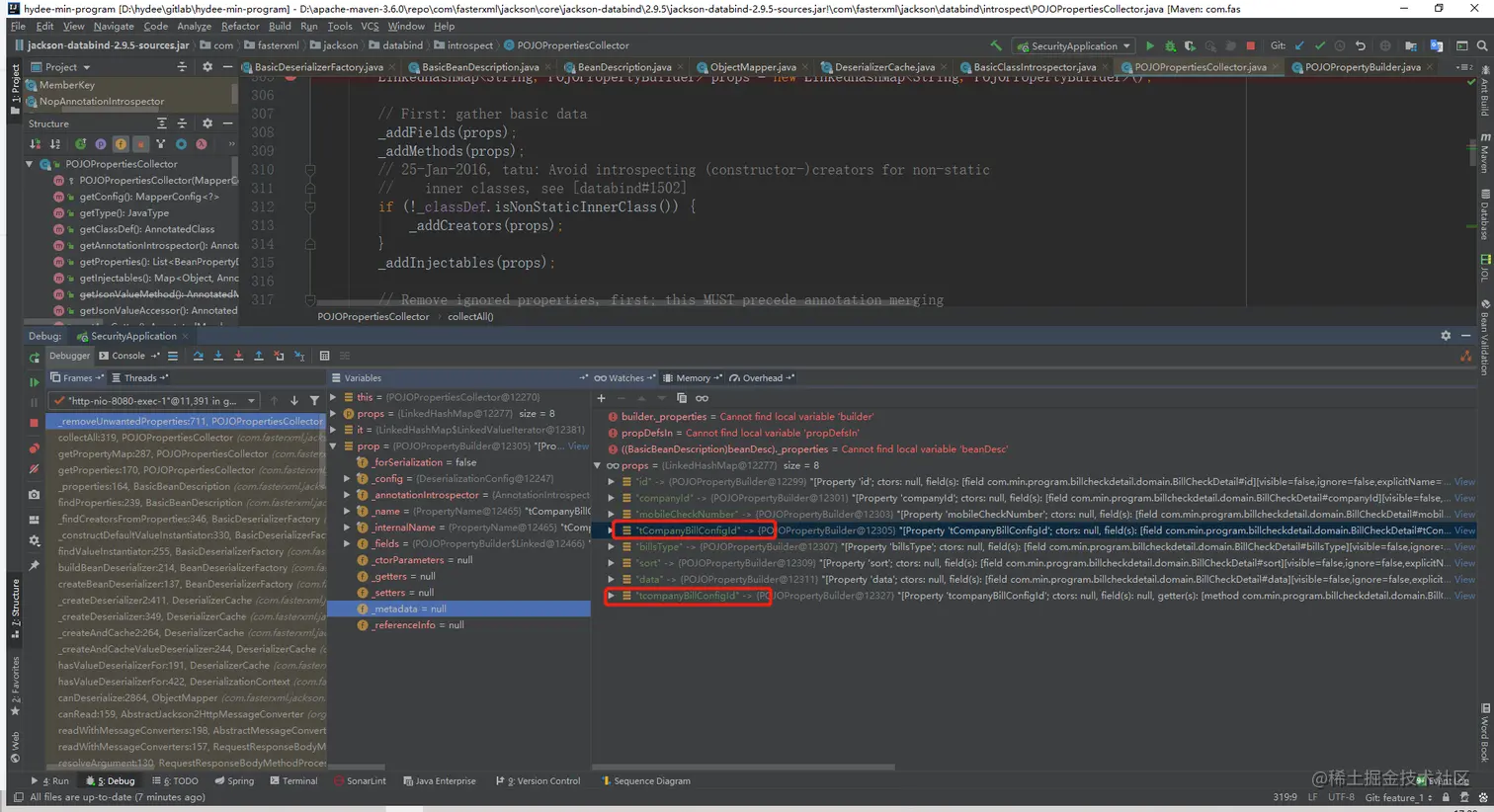The image size is (1494, 812).
Task: Switch to ObjectMapper.java editor tab
Action: click(752, 67)
